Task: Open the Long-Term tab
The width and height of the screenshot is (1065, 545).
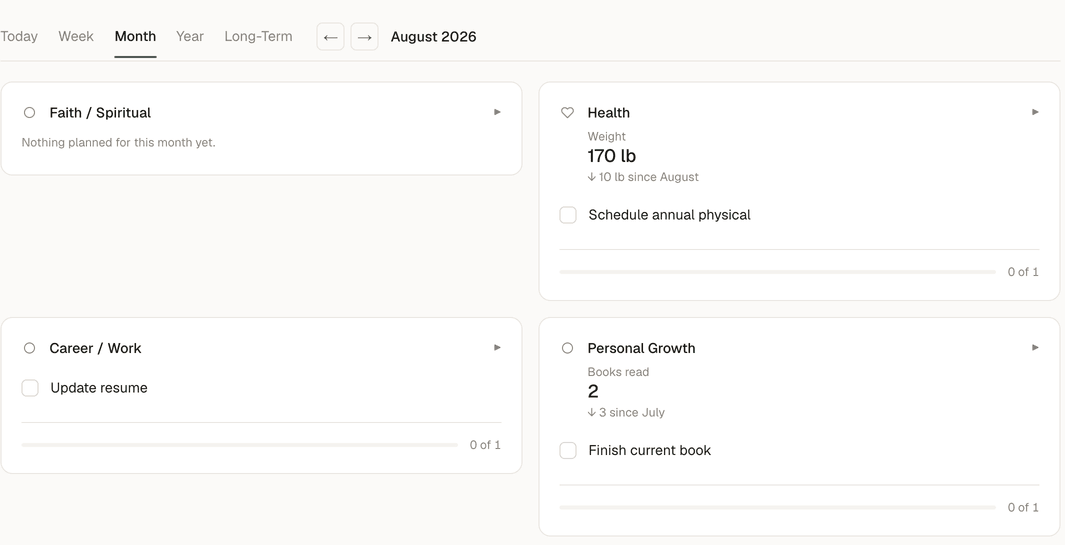Action: tap(258, 37)
